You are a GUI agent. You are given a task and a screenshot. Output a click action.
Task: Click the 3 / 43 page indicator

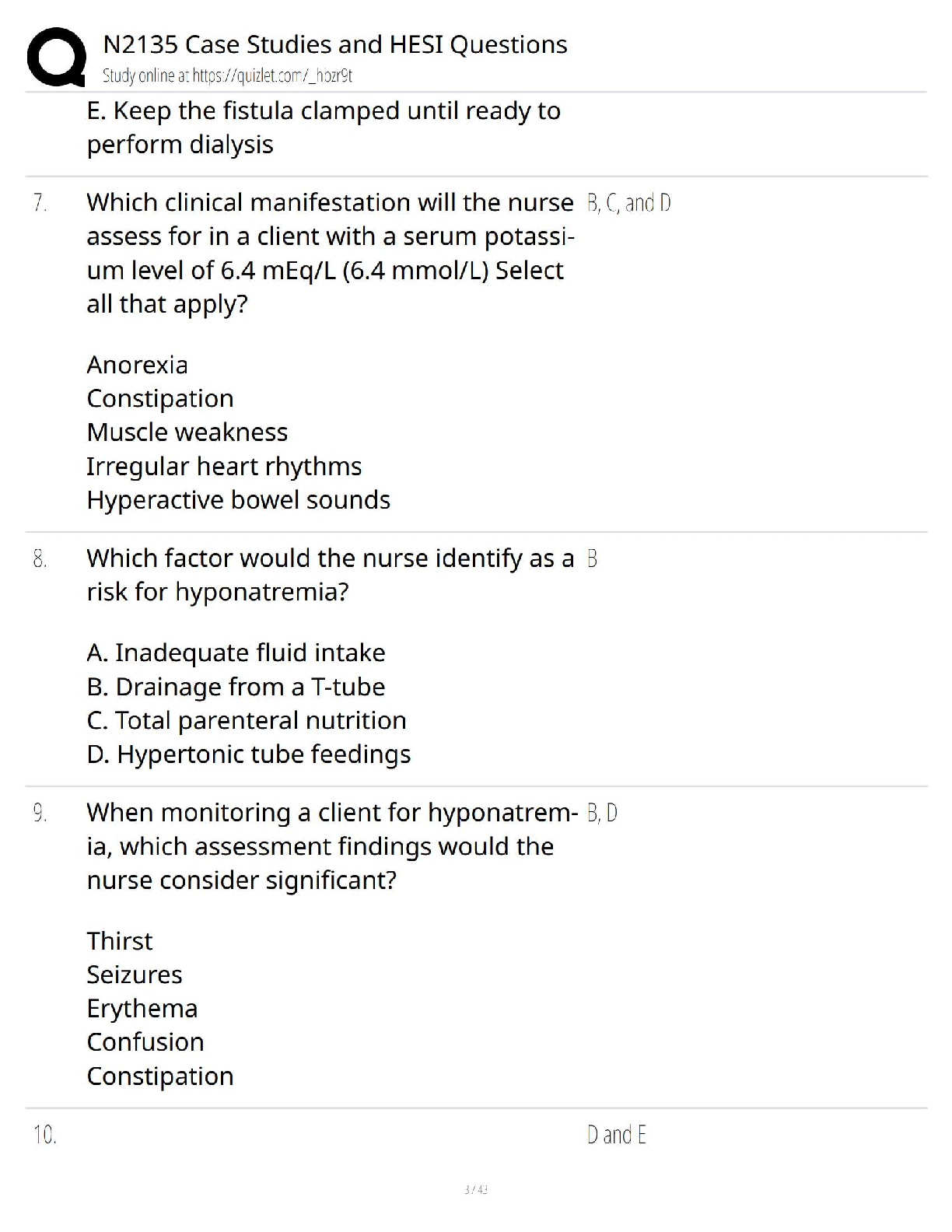click(475, 1189)
